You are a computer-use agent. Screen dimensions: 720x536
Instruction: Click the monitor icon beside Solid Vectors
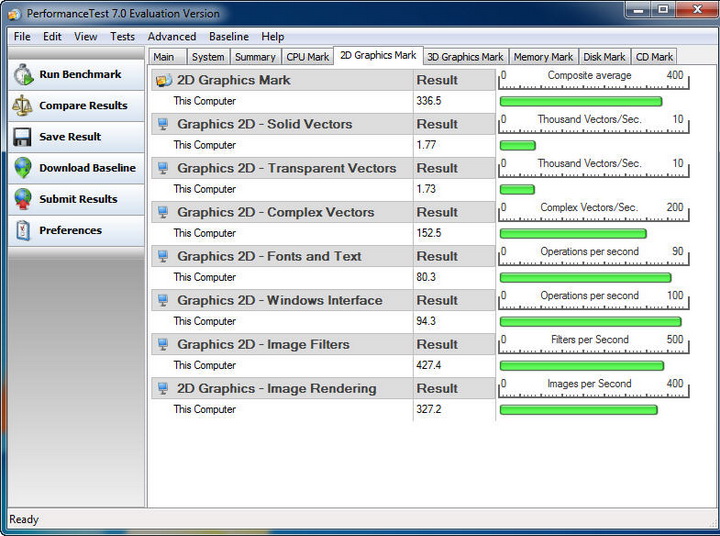tap(163, 124)
